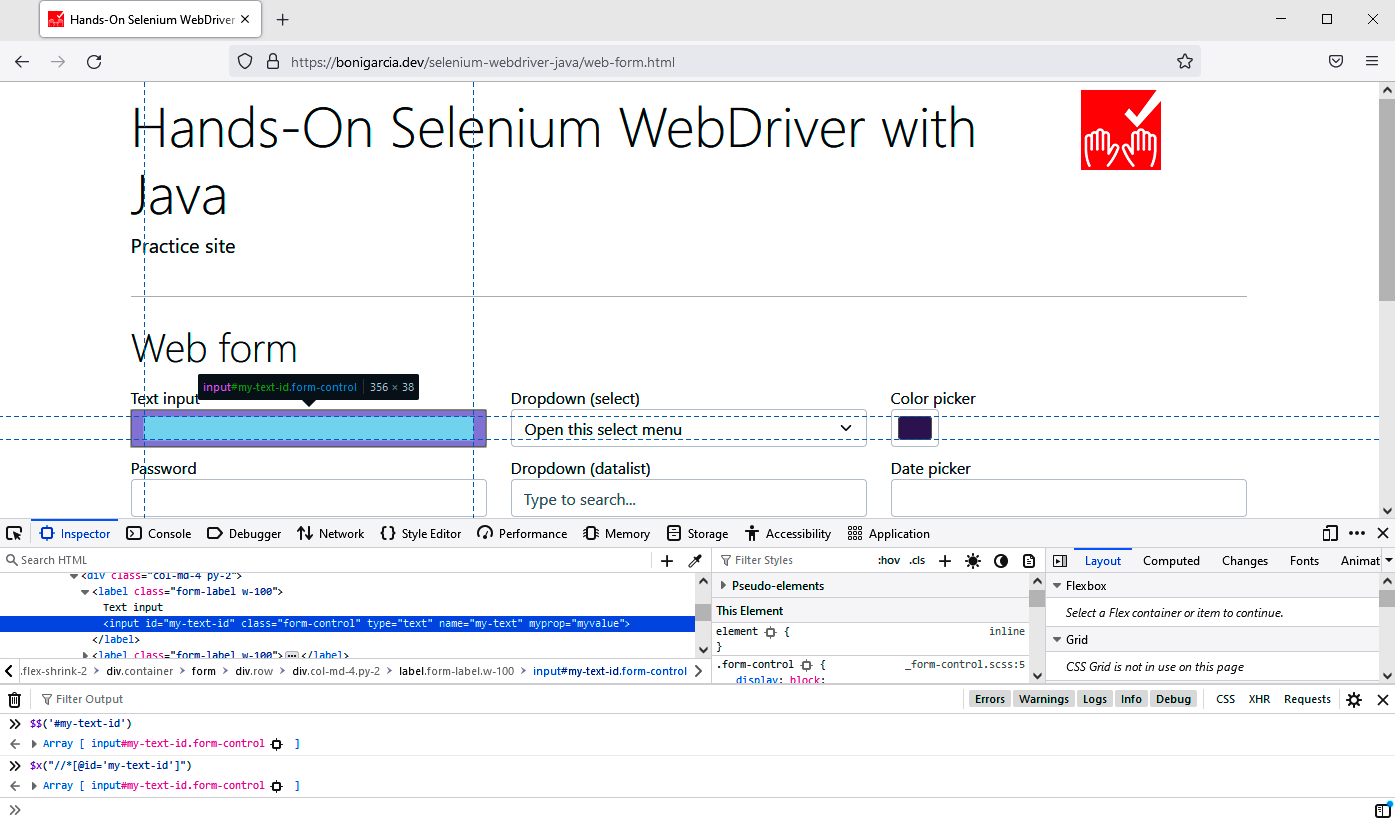Toggle the Errors filter in console

990,699
